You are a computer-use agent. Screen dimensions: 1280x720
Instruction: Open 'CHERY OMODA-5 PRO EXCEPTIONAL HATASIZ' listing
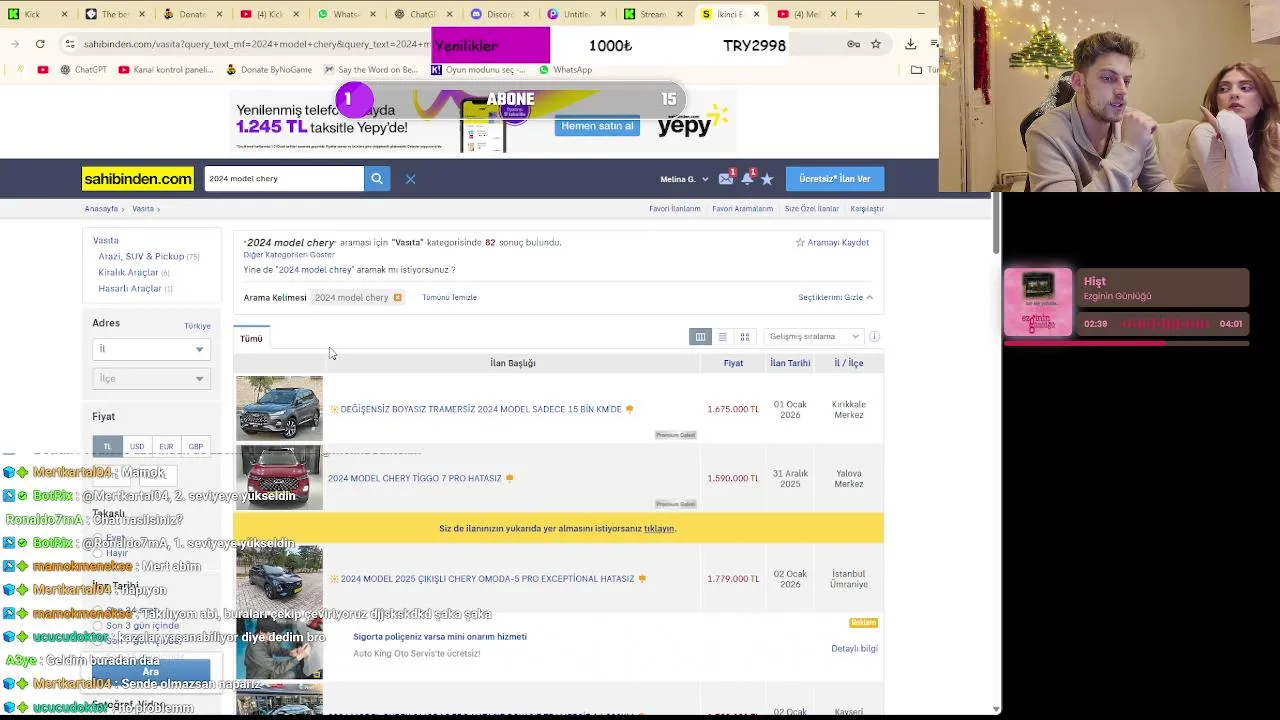coord(487,579)
